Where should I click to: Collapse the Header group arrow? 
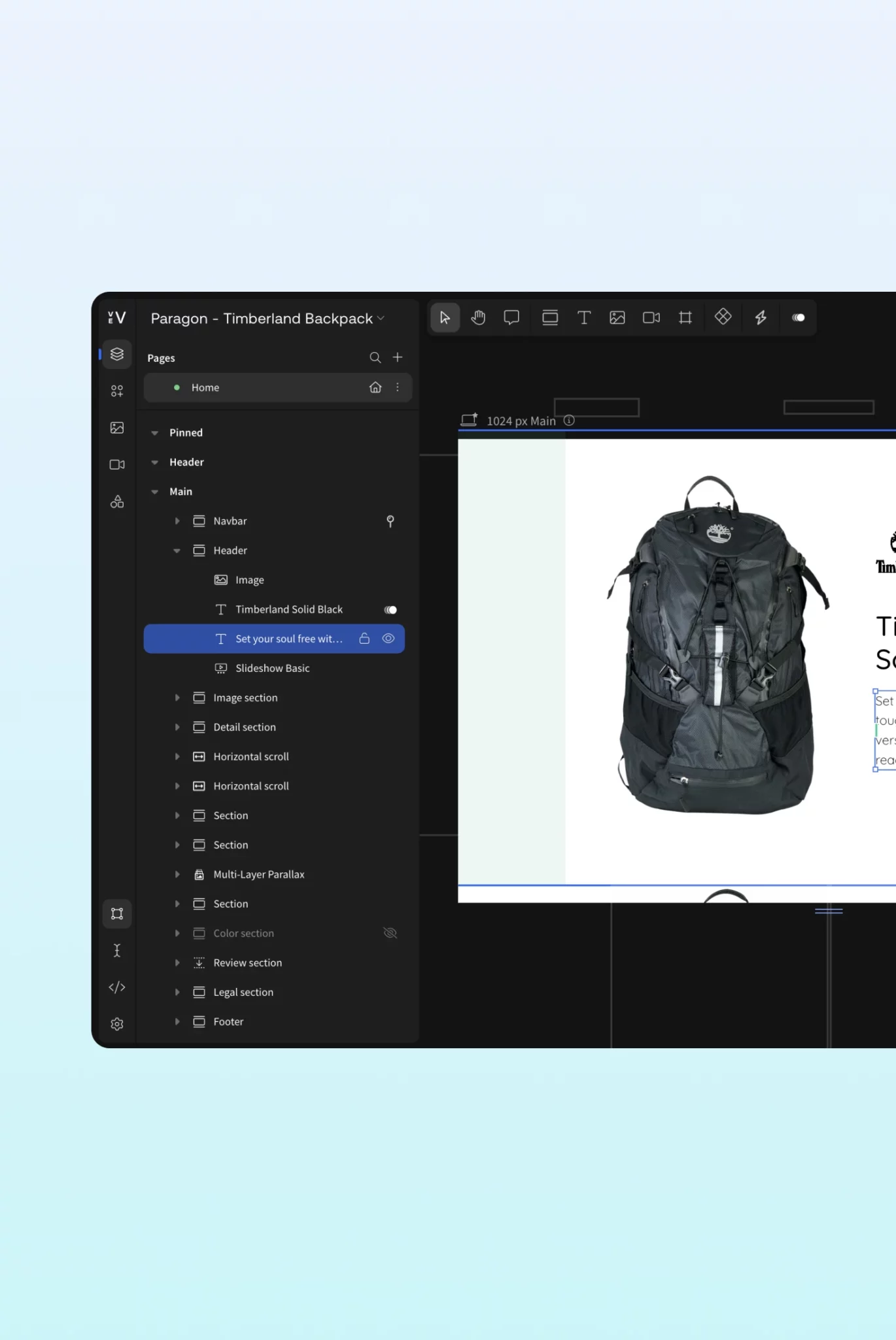155,463
